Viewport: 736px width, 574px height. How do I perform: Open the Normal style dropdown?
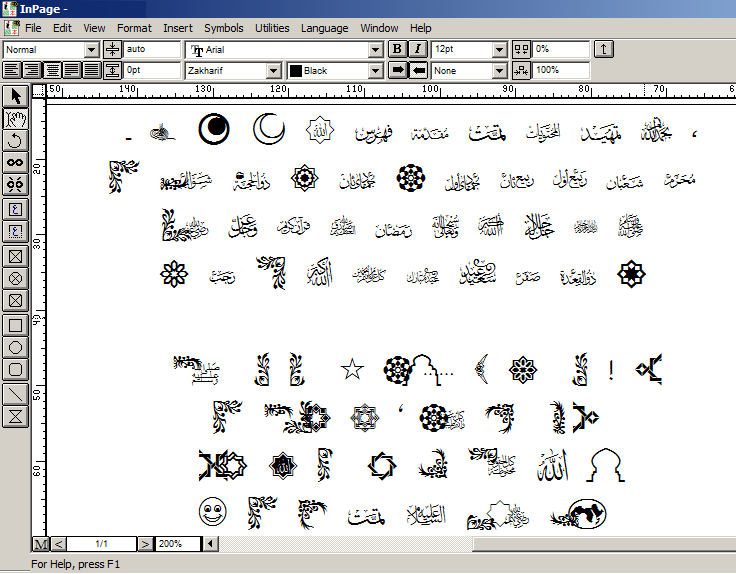91,49
